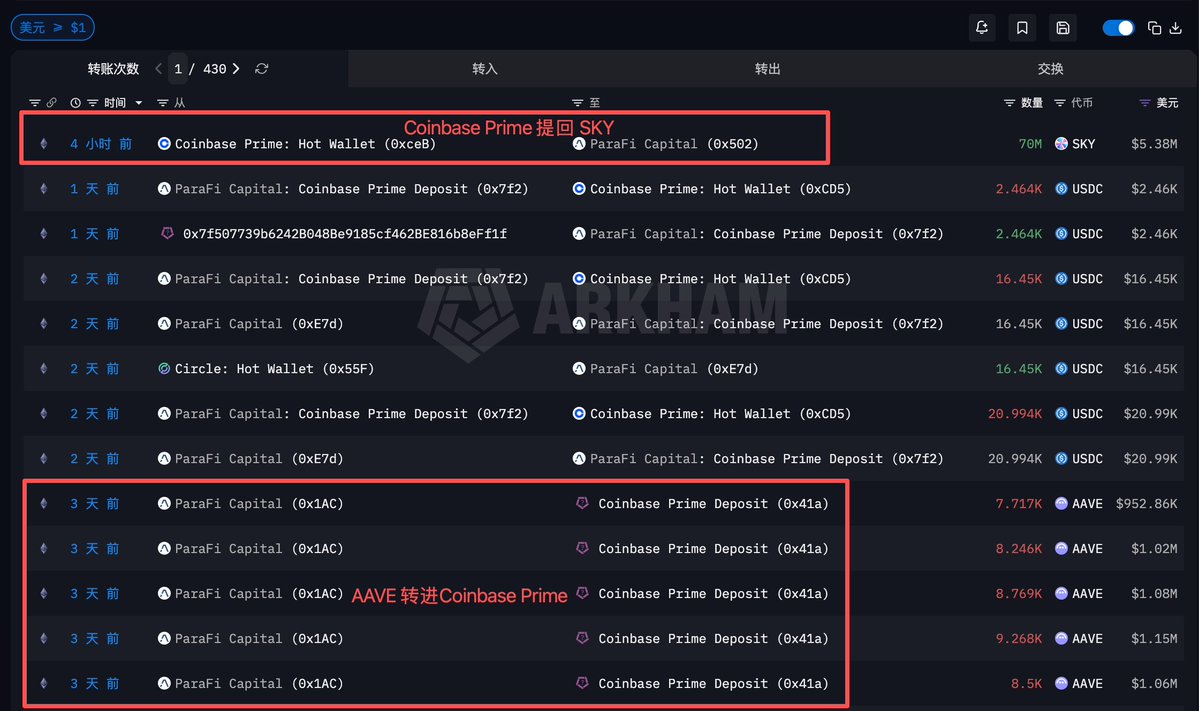Click the 时间 column header label
The height and width of the screenshot is (711, 1199).
coord(115,102)
